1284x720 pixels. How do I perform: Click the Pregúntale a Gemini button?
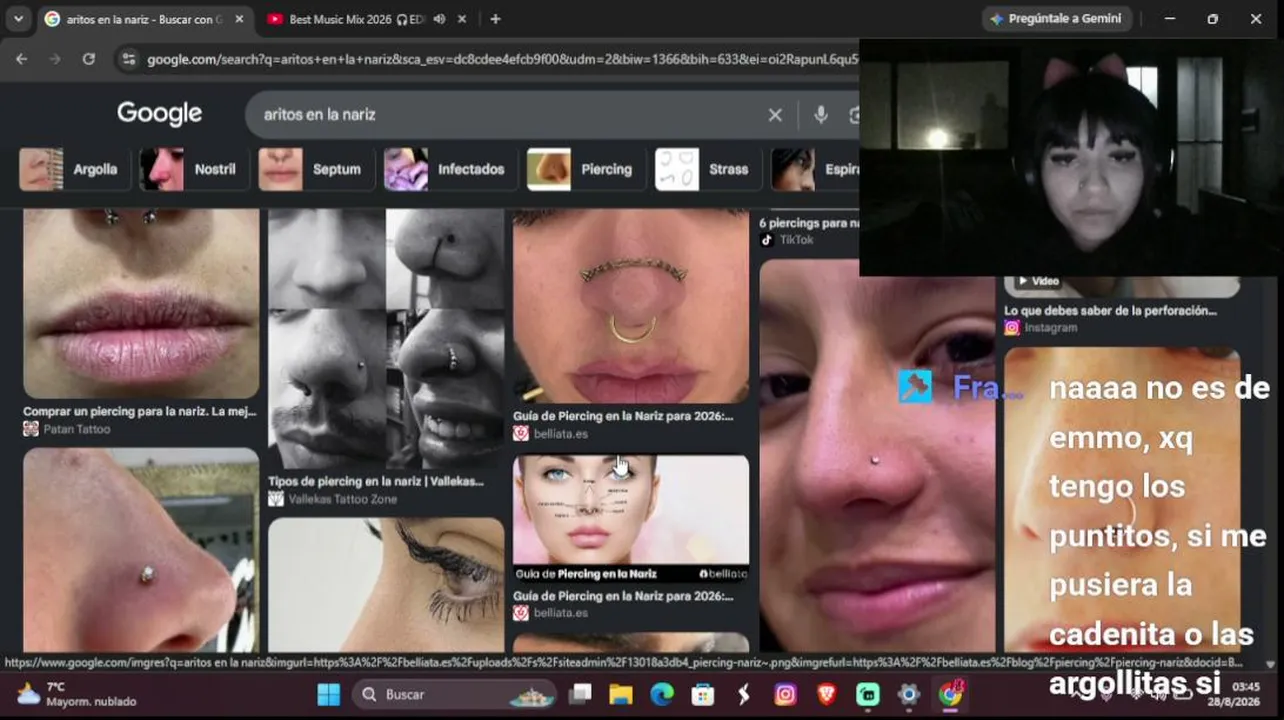[1058, 19]
